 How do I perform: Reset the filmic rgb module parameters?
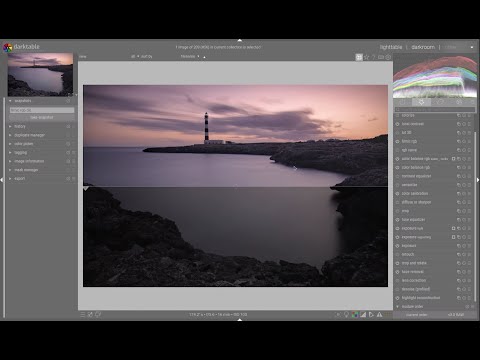tap(464, 141)
